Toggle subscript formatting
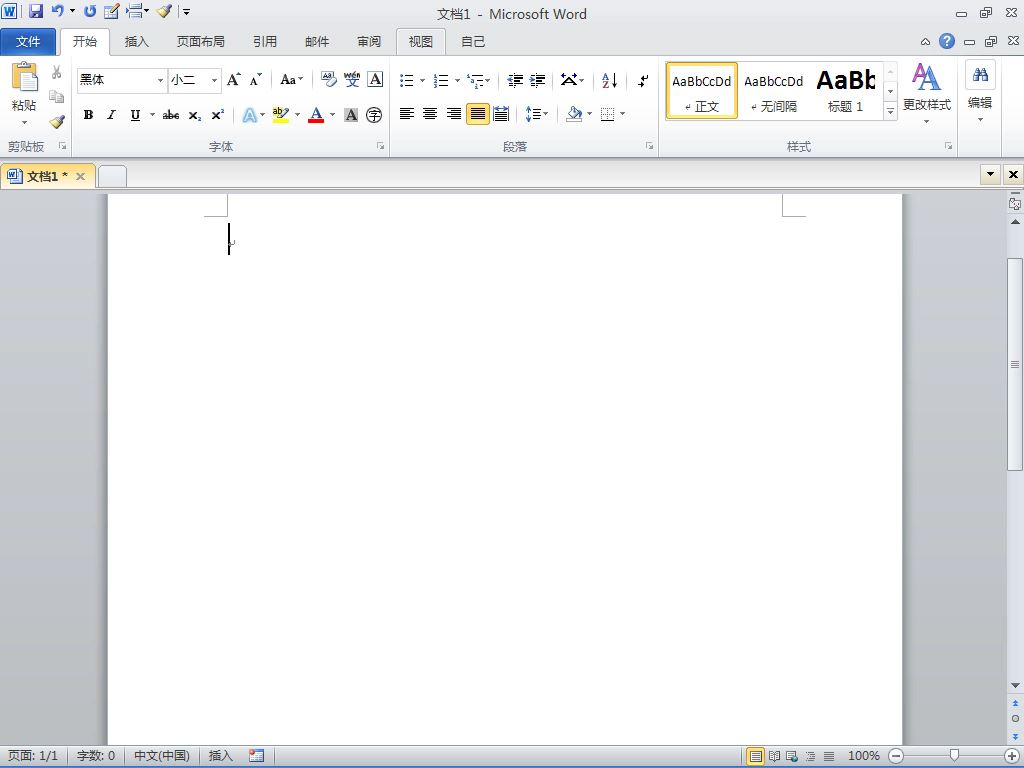The height and width of the screenshot is (768, 1024). (x=195, y=115)
